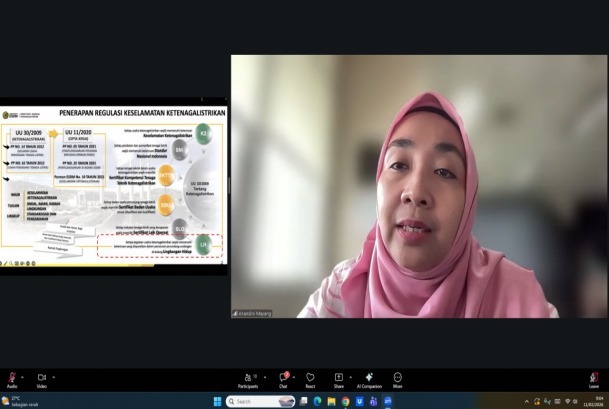Screen dimensions: 609x409
Task: Launch AI Companion
Action: 368,378
